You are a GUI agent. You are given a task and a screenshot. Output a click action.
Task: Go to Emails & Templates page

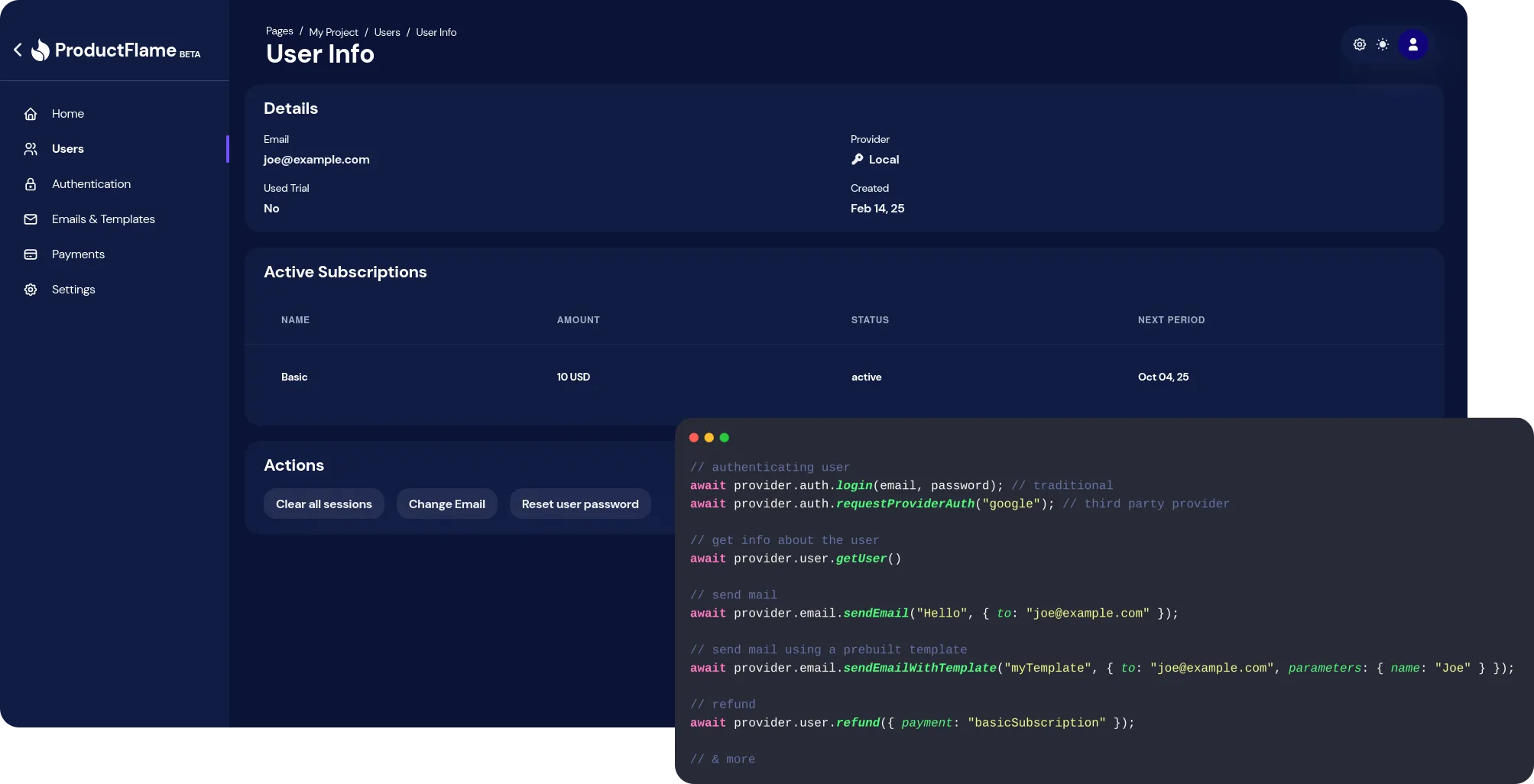103,219
